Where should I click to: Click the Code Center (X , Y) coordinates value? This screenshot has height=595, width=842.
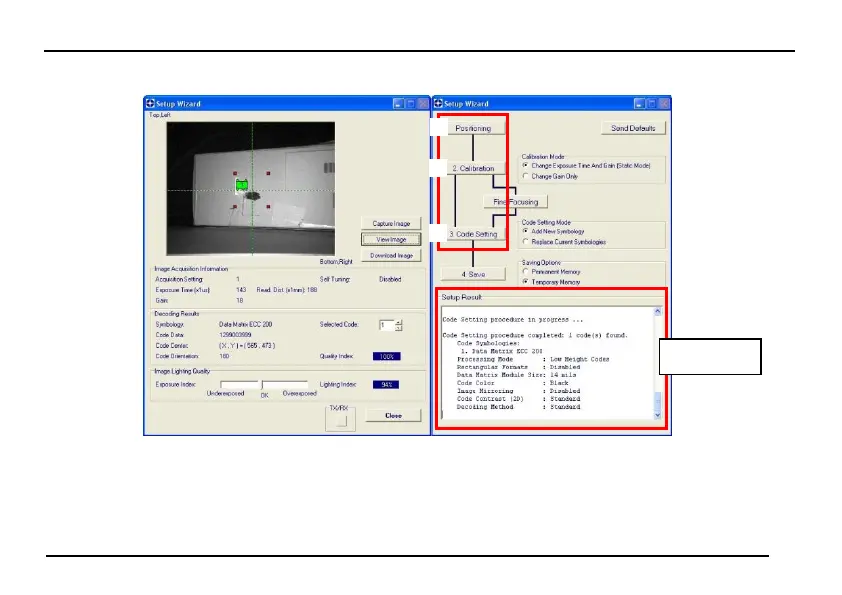point(247,346)
